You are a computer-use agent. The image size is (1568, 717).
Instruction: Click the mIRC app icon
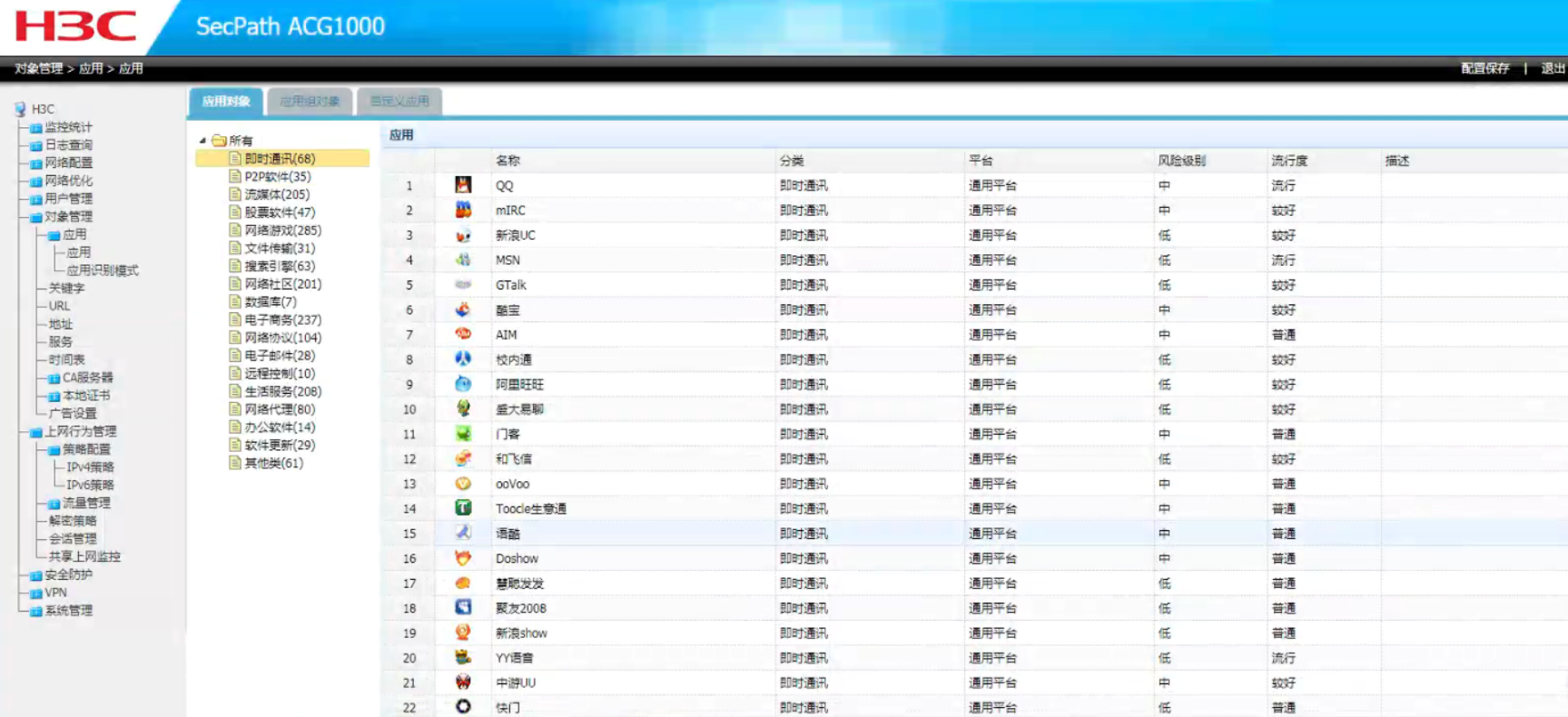[463, 210]
